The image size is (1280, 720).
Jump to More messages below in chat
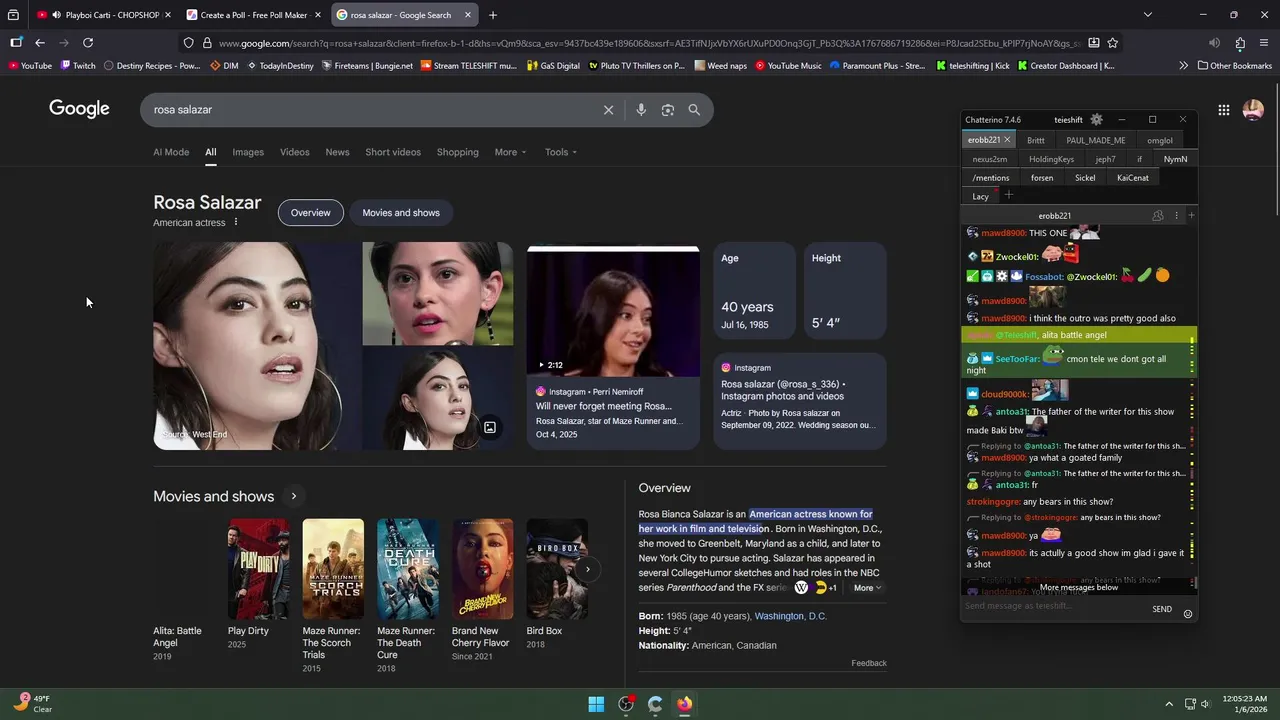(1079, 588)
